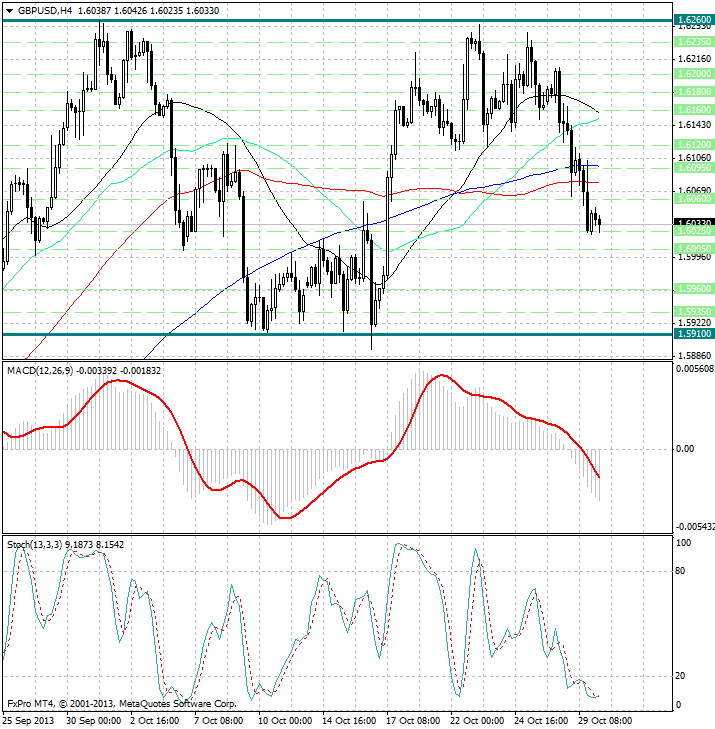Click the Stochastic 80 level label

coord(680,571)
